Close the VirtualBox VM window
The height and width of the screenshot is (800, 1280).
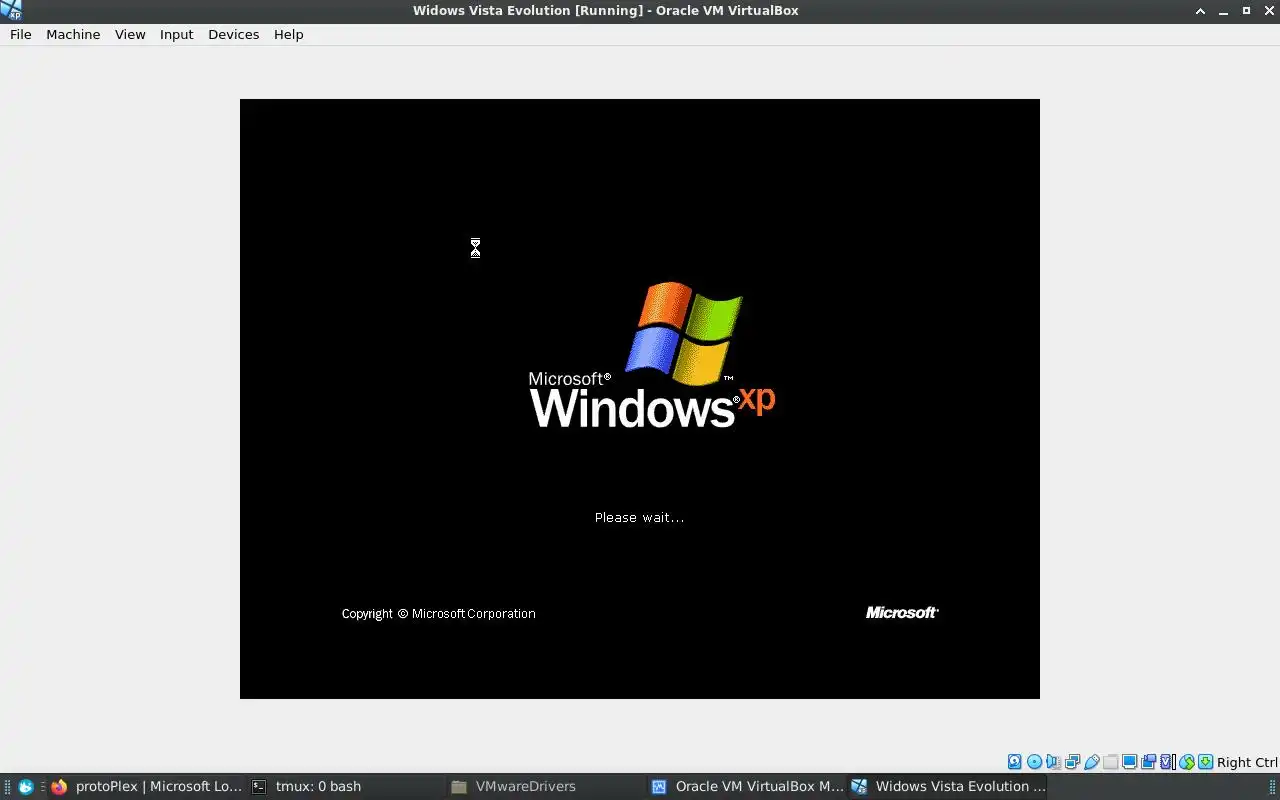point(1269,10)
